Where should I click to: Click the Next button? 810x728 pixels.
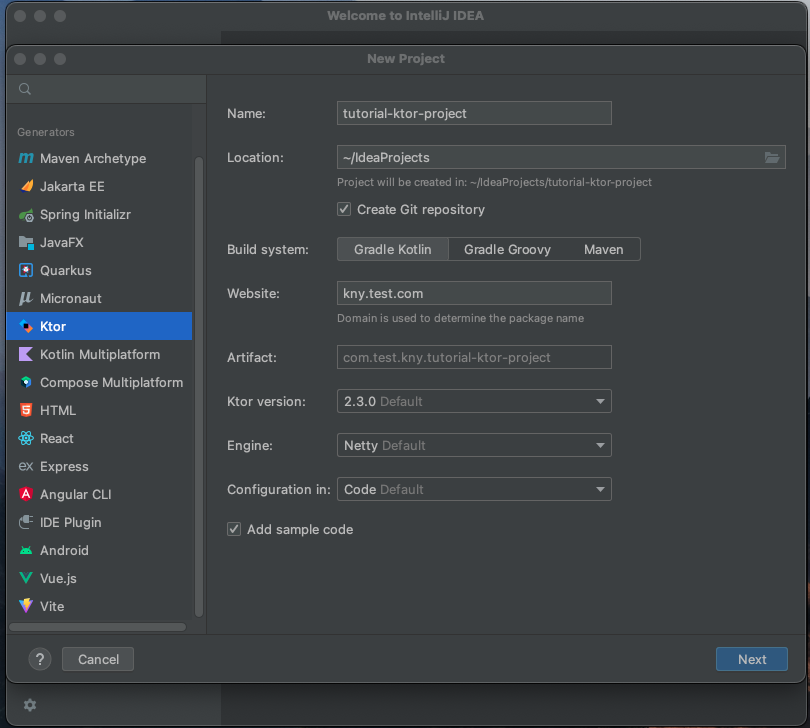pos(752,659)
